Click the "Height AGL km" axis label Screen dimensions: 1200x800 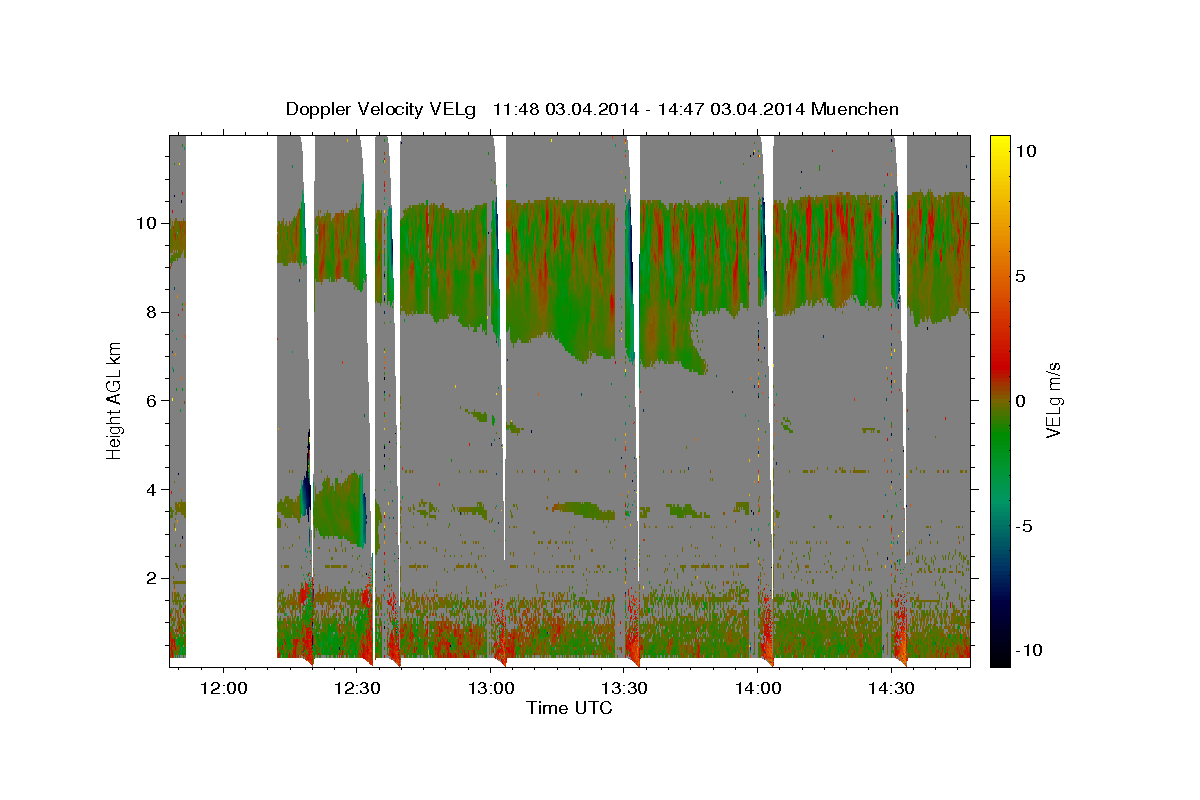coord(115,400)
